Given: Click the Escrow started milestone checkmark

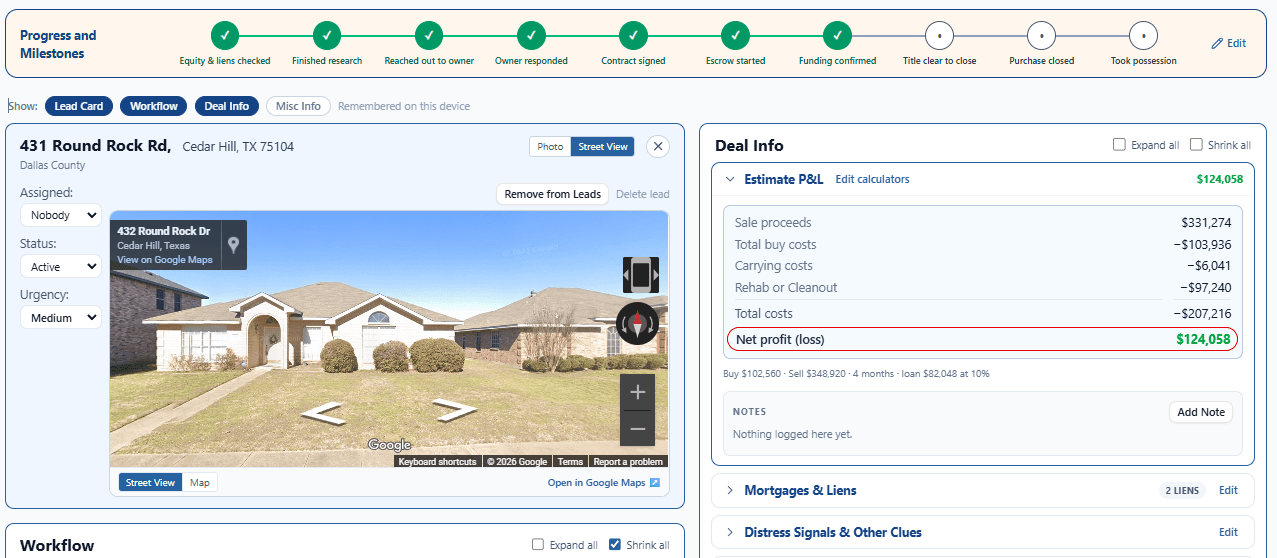Looking at the screenshot, I should click(x=735, y=35).
